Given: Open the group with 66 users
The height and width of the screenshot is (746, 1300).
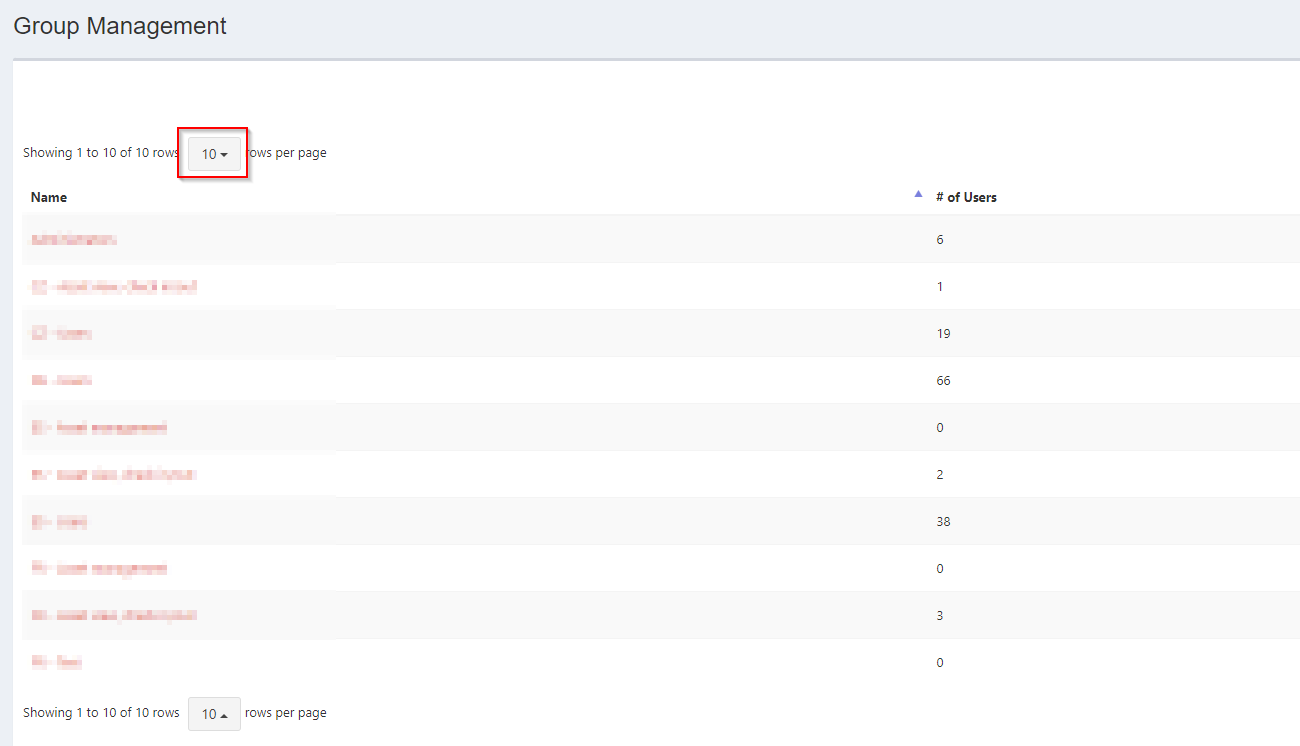Looking at the screenshot, I should coord(61,380).
